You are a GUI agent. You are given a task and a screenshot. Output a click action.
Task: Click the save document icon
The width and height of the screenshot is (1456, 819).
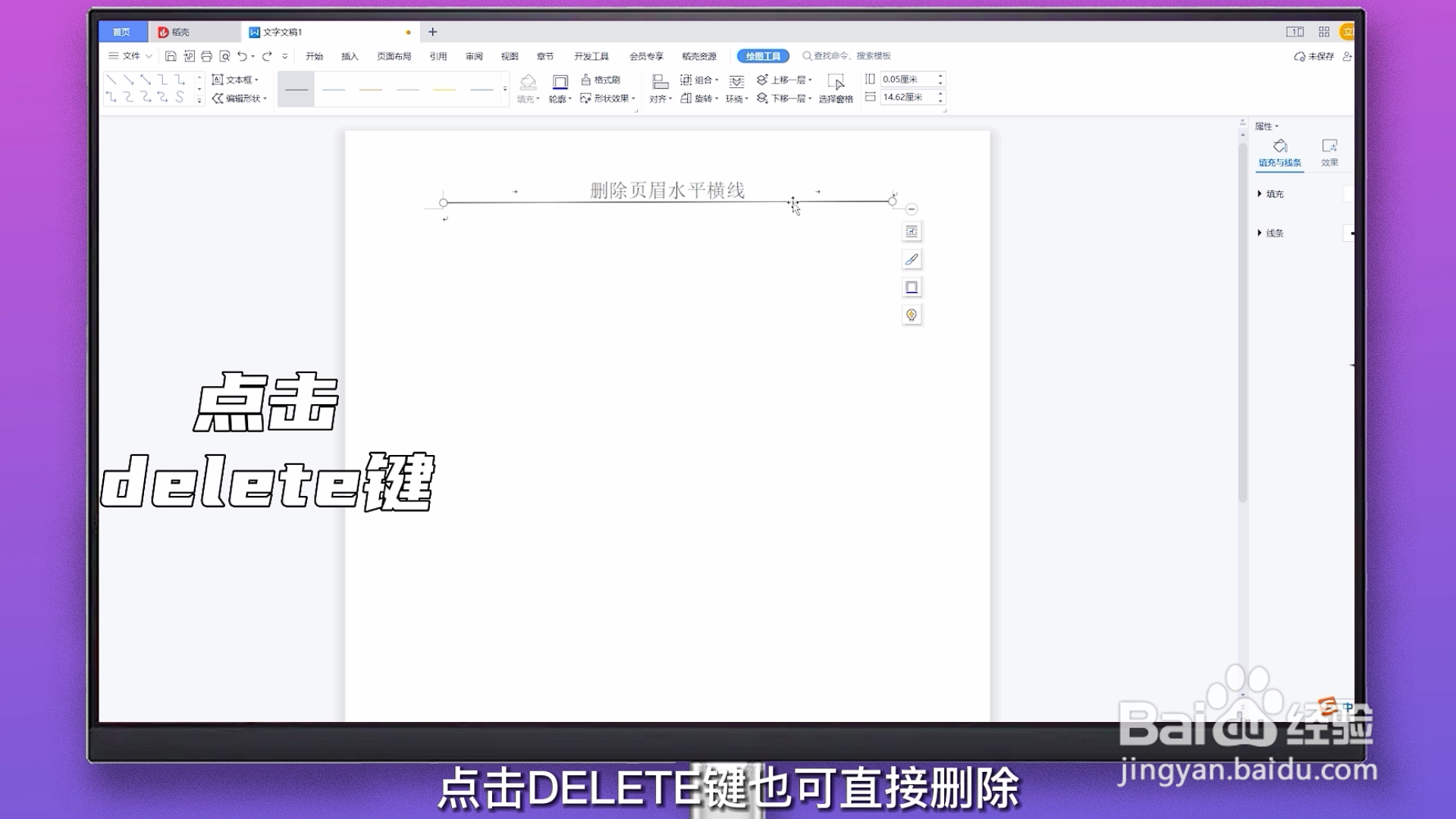[171, 56]
